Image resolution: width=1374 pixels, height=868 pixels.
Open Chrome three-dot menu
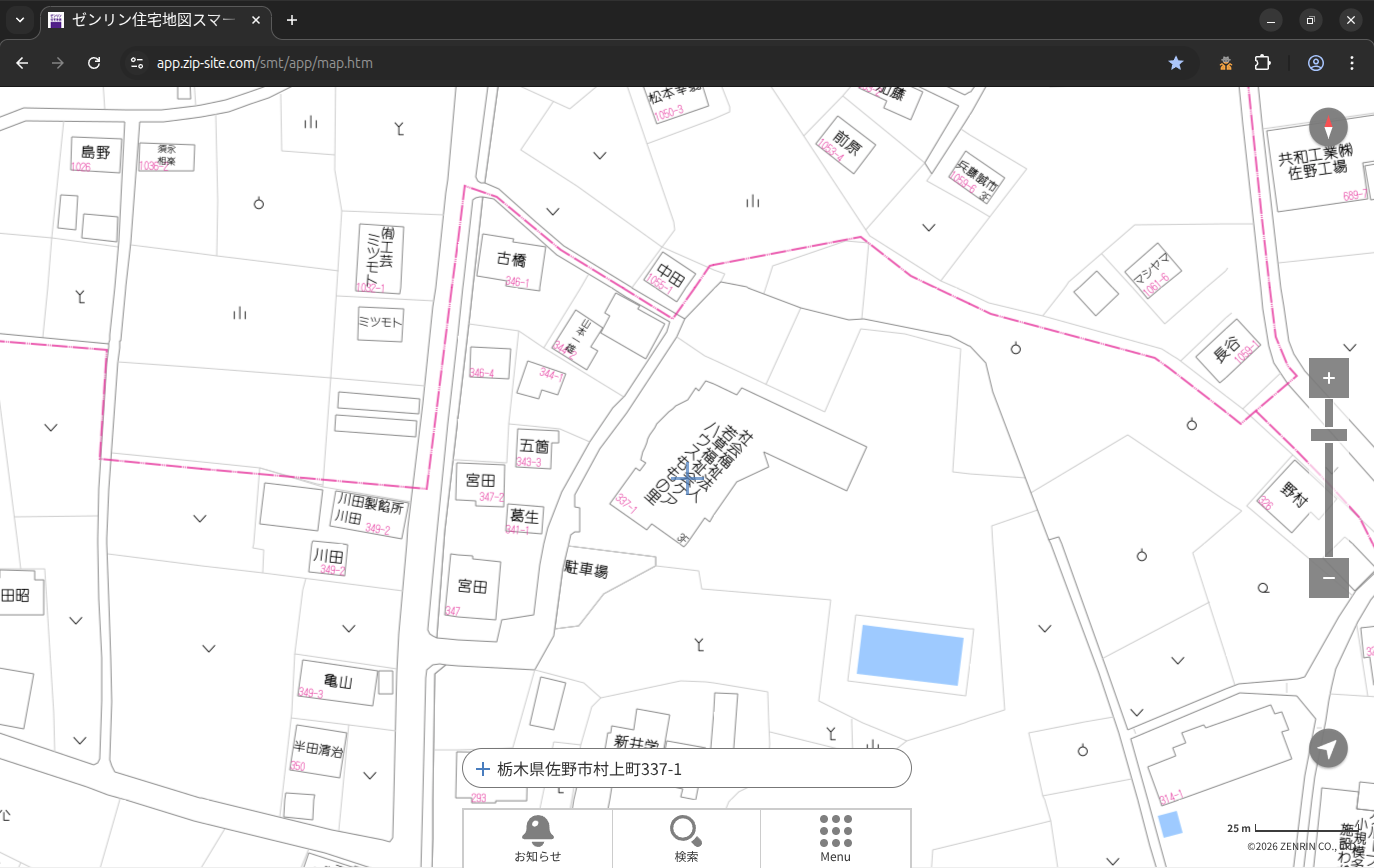tap(1352, 63)
